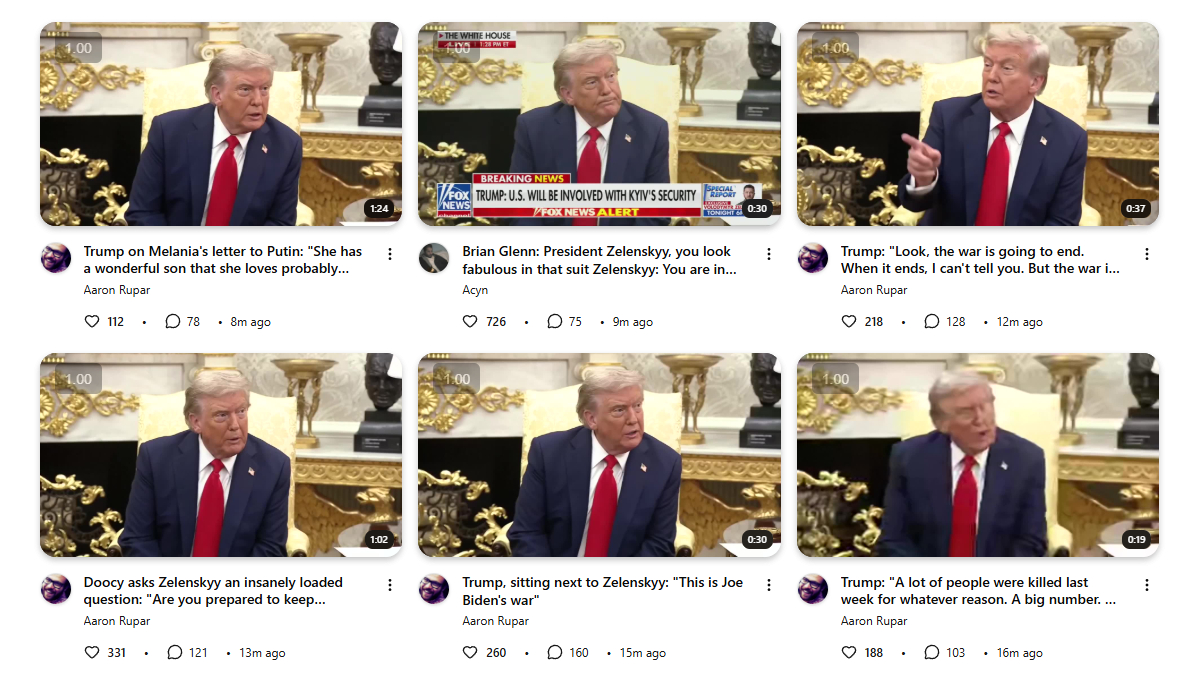The width and height of the screenshot is (1198, 674).
Task: Open the "This is Joe Biden's war" video title
Action: [x=602, y=591]
